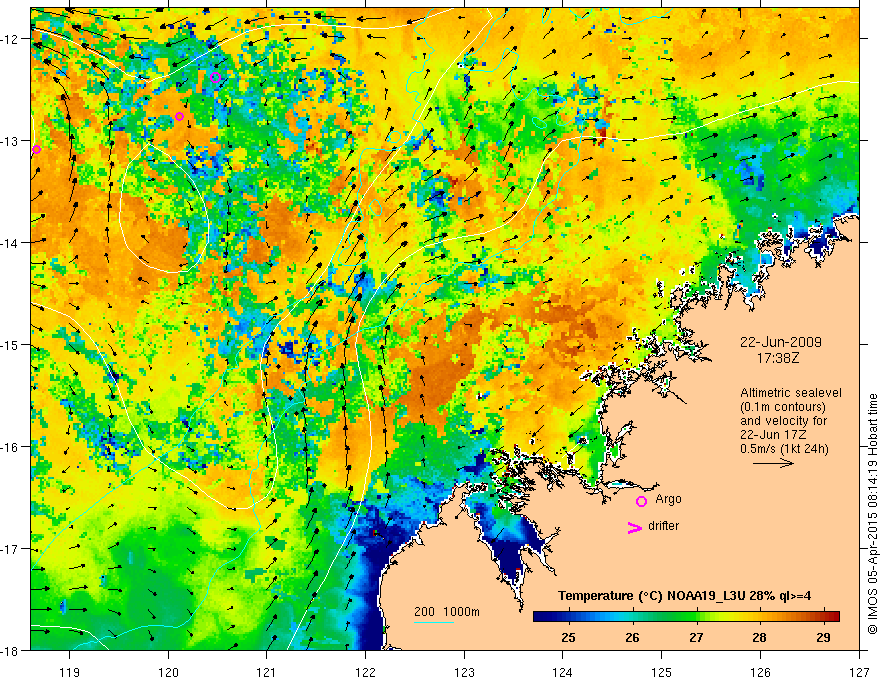Viewport: 880px width, 680px height.
Task: Click the longitude axis label 124
Action: [562, 672]
